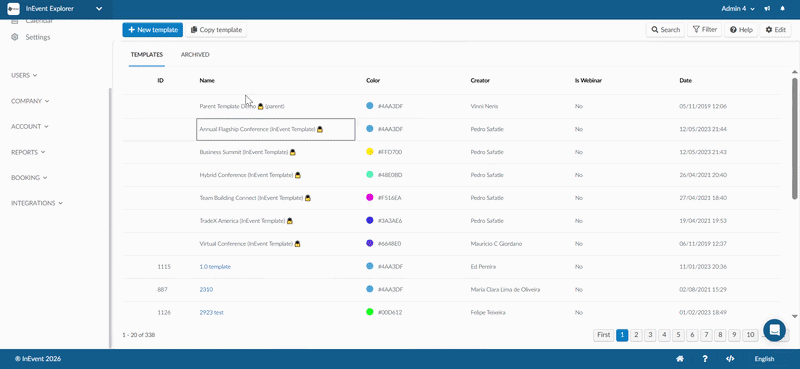Click the ID column header
Screen dimensions: 800x369
[160, 81]
